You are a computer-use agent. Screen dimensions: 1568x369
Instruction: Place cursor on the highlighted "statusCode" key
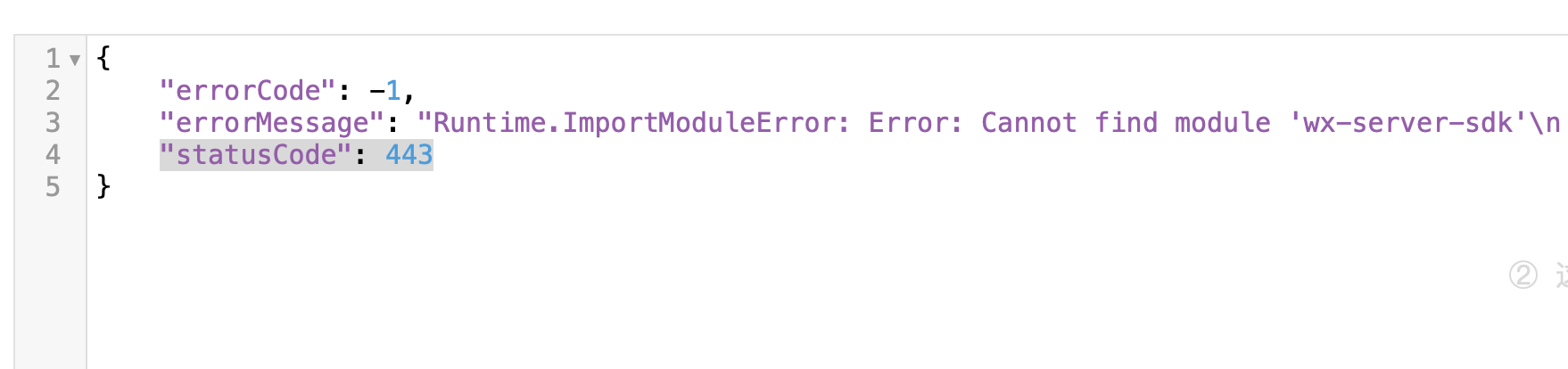pos(256,155)
